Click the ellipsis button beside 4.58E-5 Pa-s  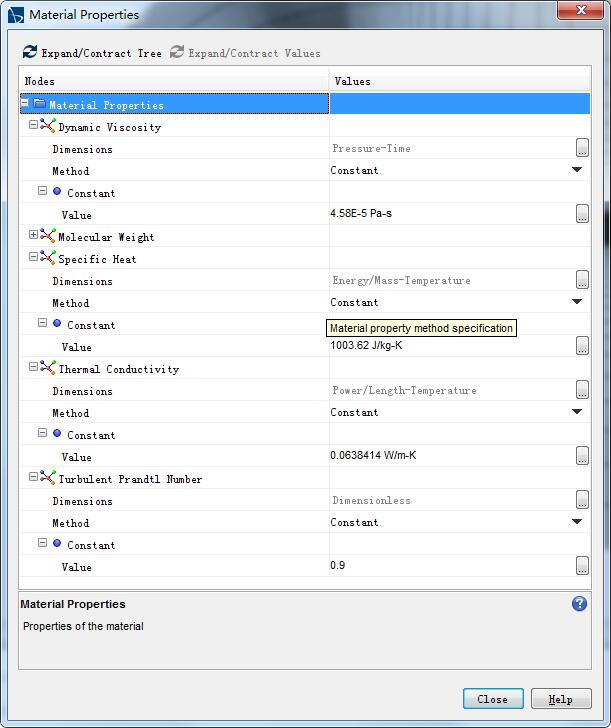[x=582, y=214]
